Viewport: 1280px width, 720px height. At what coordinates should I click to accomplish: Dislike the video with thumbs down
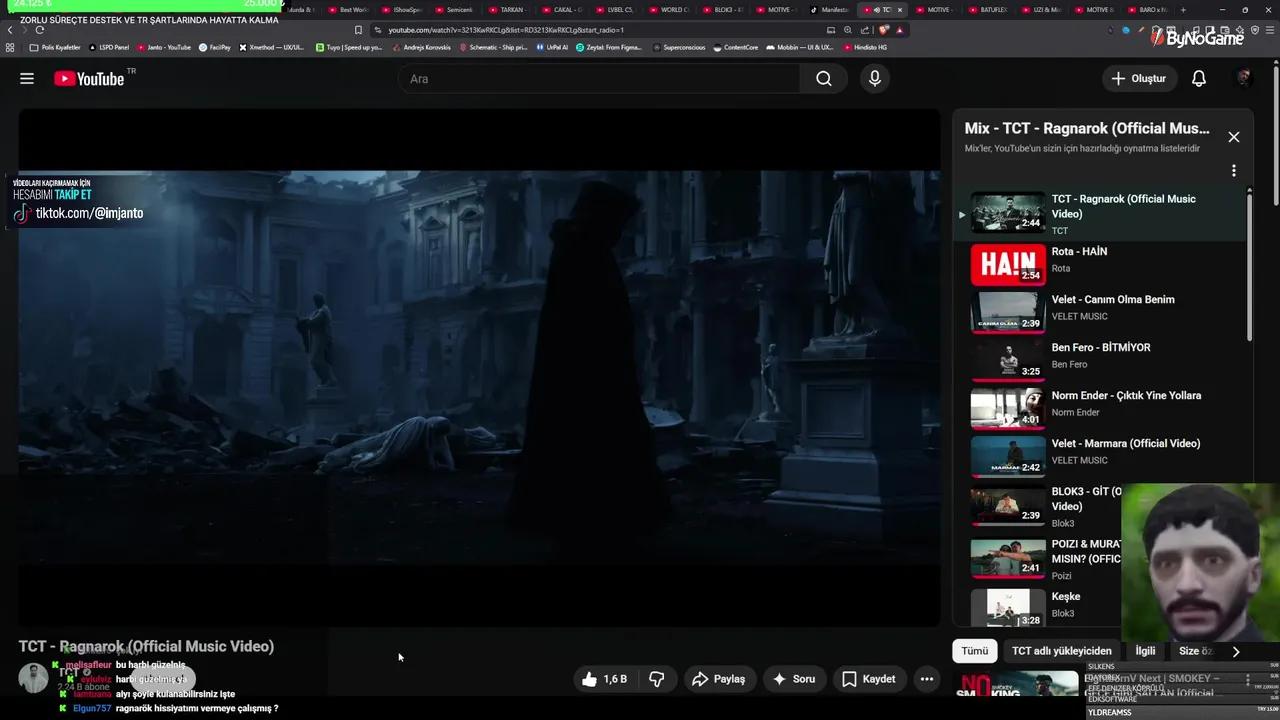(657, 679)
